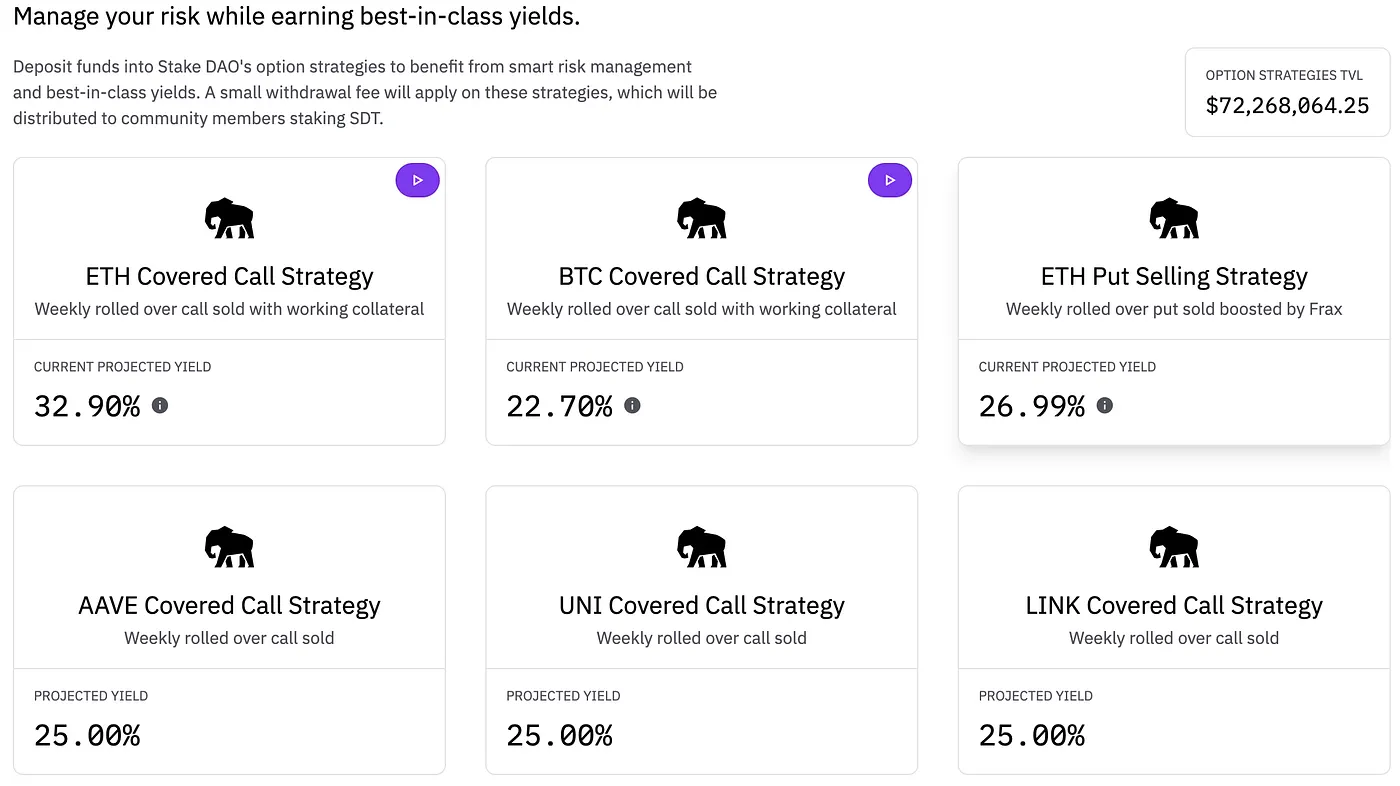
Task: Click play button on BTC Covered Call card
Action: 889,181
